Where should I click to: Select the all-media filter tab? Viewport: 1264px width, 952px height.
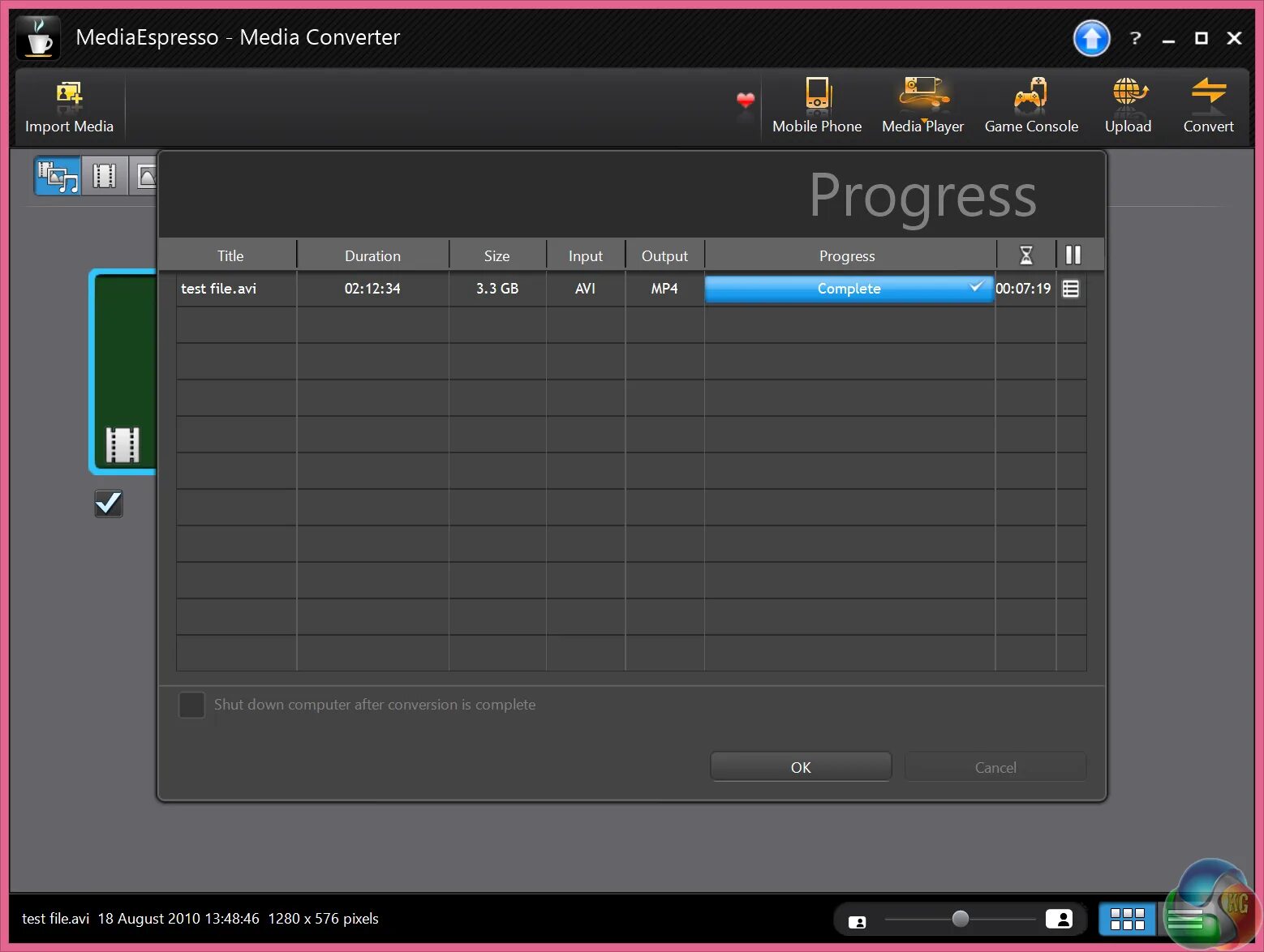click(x=57, y=175)
